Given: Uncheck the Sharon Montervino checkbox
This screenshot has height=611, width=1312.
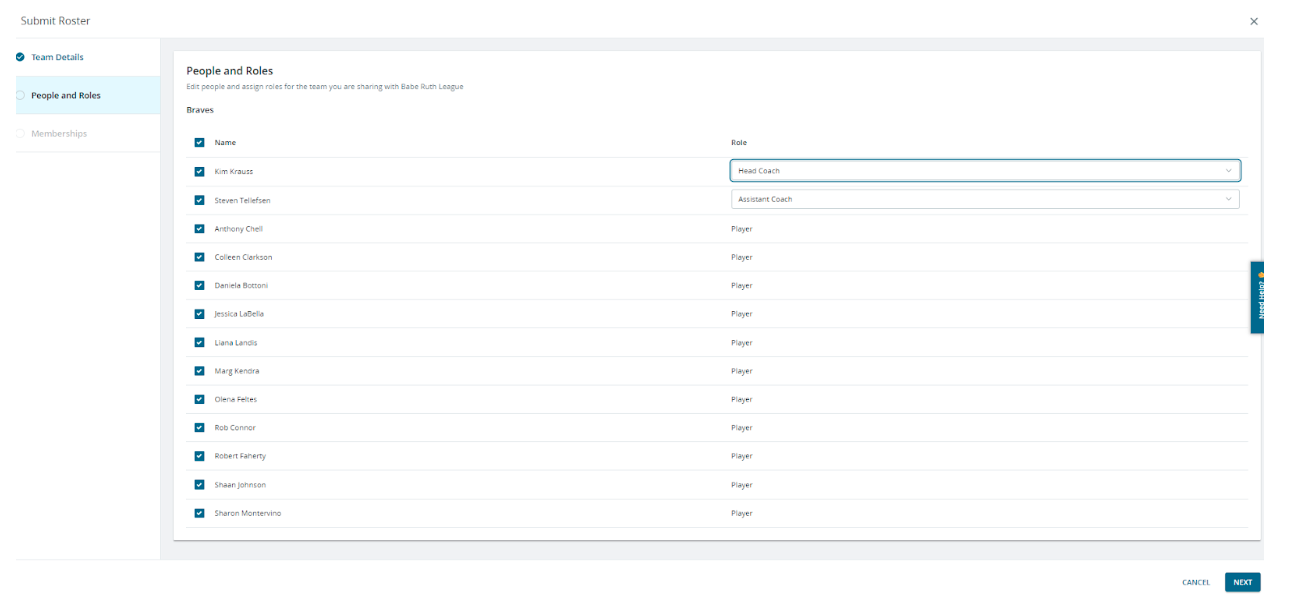Looking at the screenshot, I should (200, 513).
